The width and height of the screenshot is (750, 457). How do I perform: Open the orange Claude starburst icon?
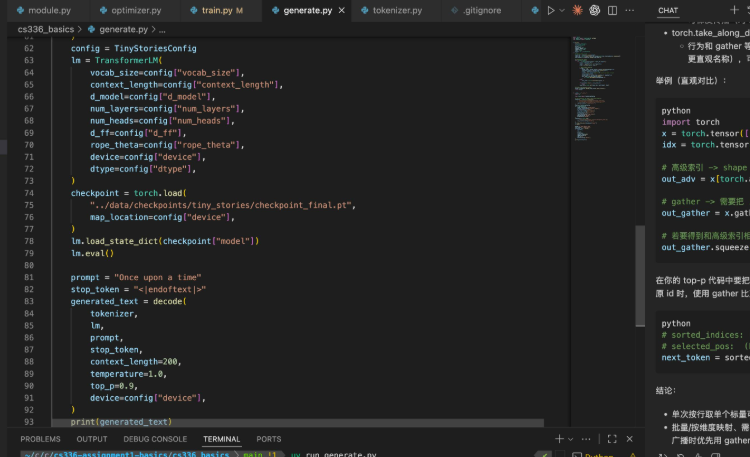577,10
